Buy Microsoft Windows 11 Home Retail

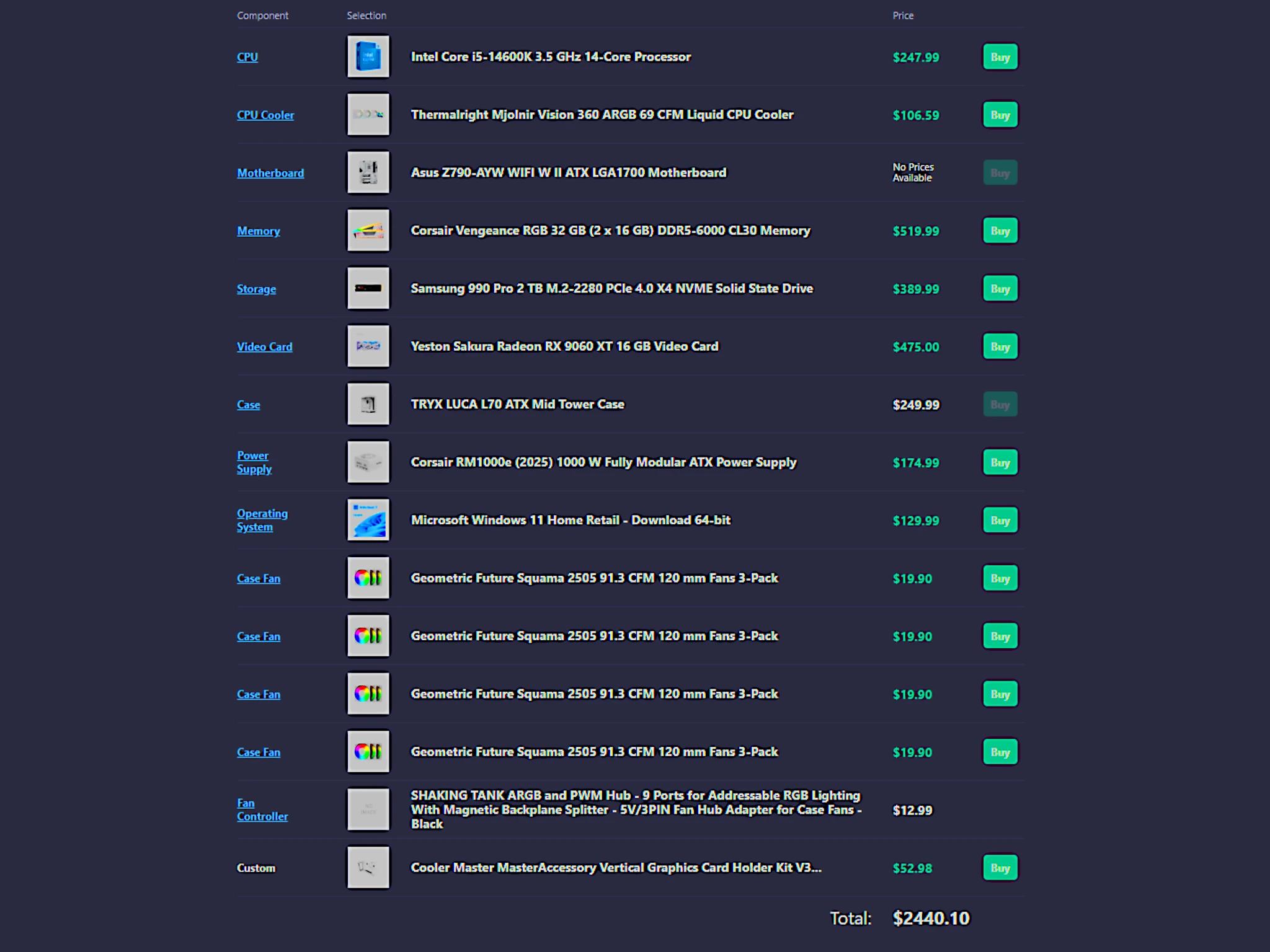1000,520
